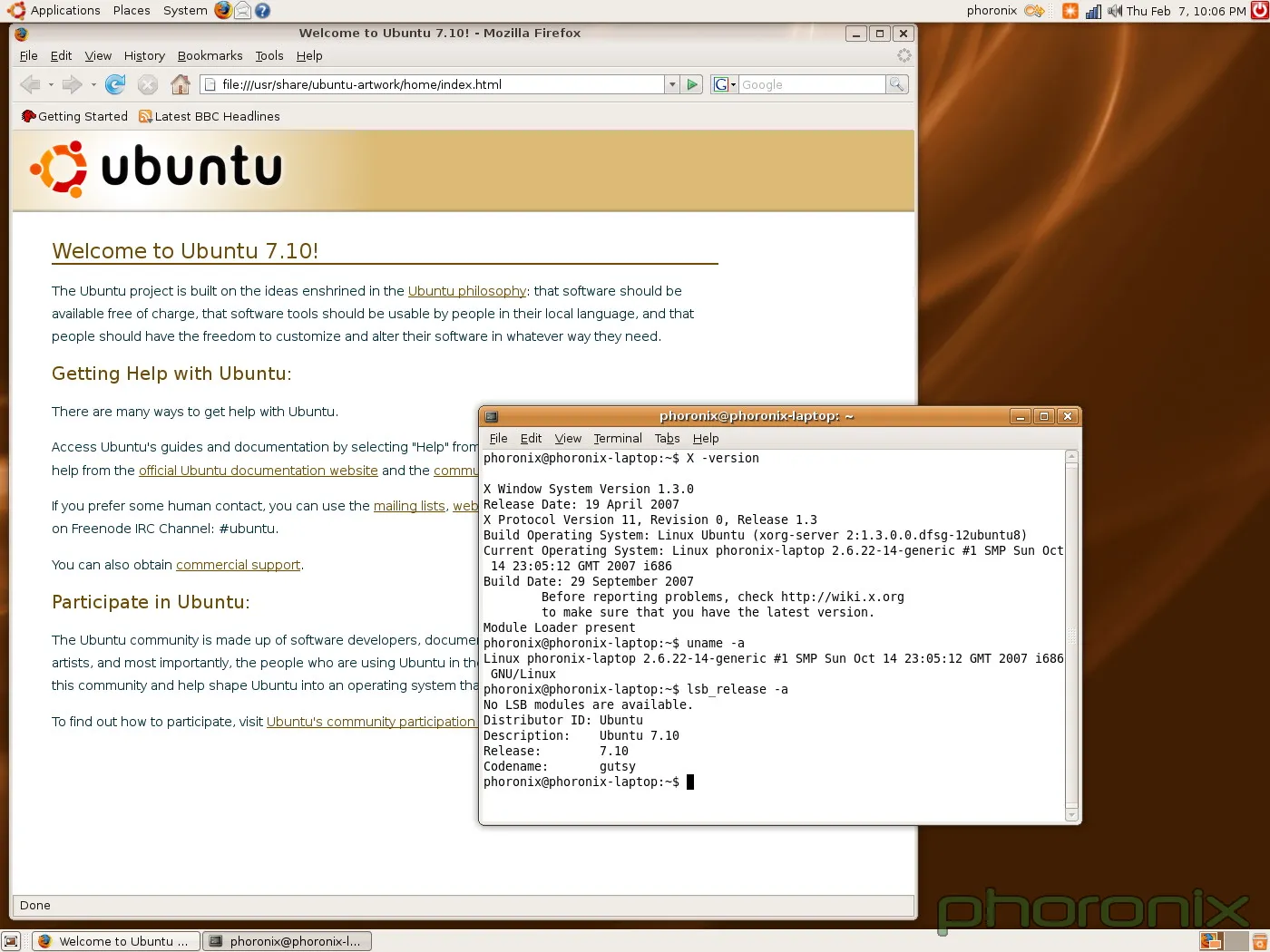Launch Evolution mail from the top panel

pyautogui.click(x=243, y=11)
